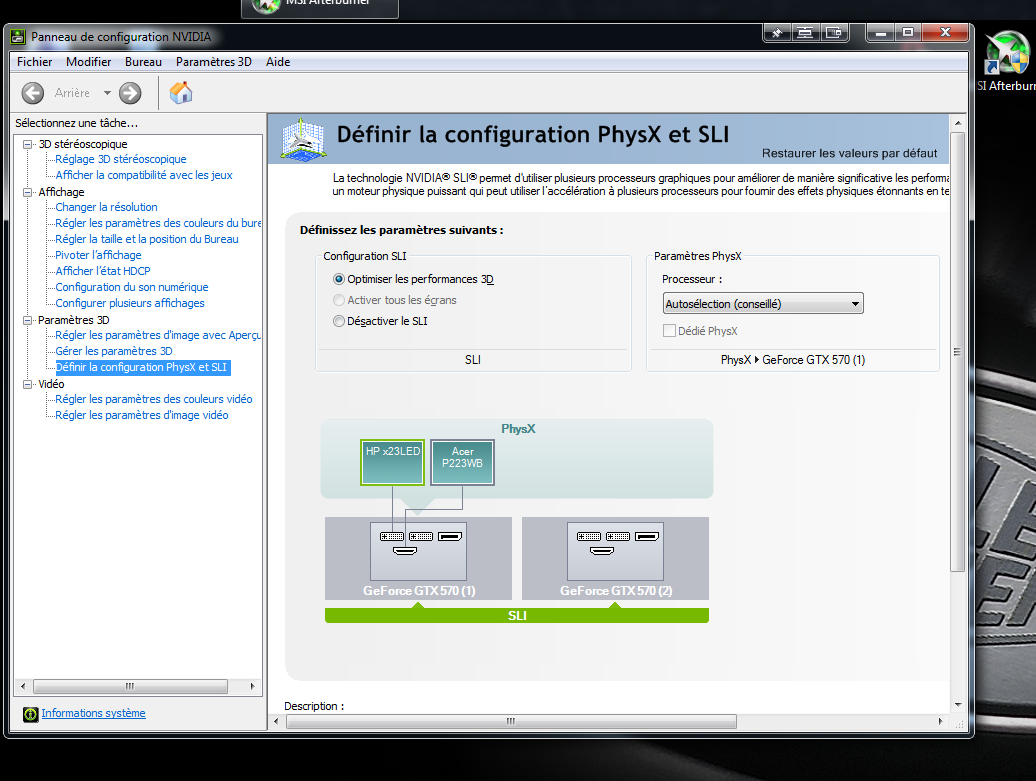This screenshot has width=1036, height=781.
Task: Open the Fichier menu
Action: (34, 62)
